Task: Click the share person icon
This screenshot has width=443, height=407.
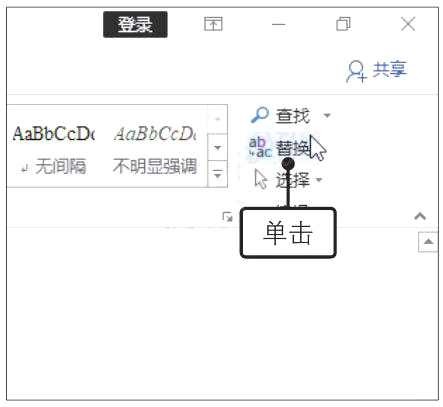Action: tap(356, 71)
